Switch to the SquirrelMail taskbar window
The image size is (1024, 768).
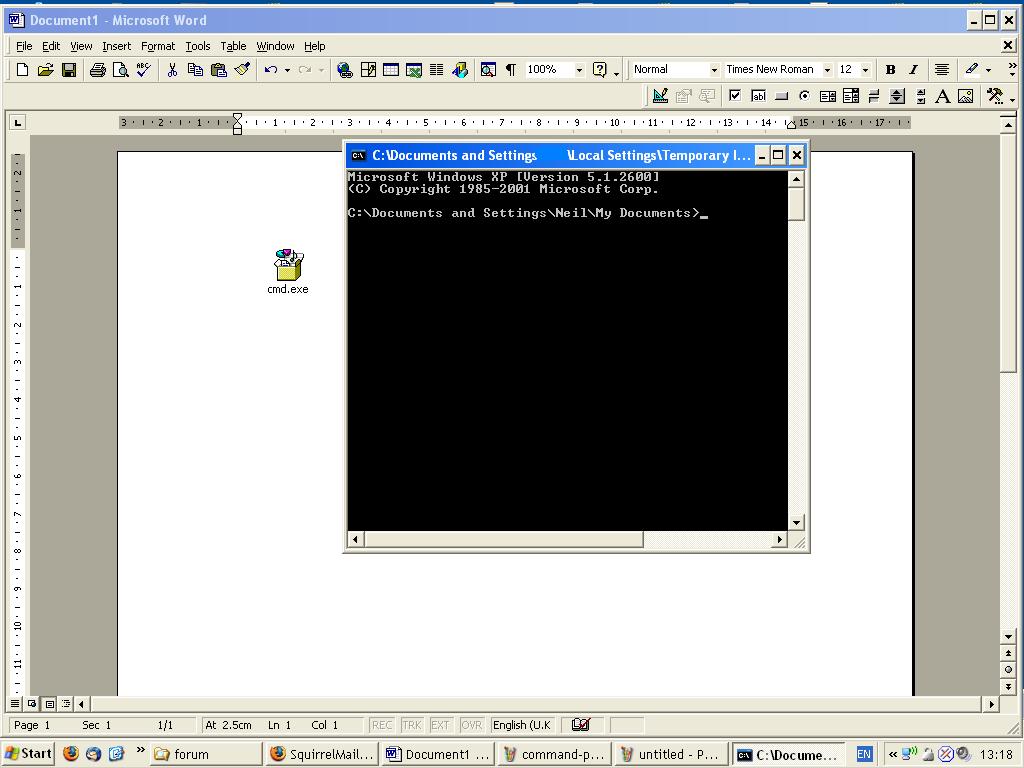coord(320,754)
